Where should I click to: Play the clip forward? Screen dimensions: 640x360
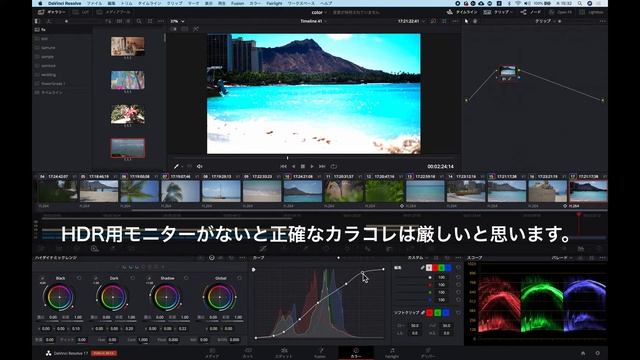tap(312, 167)
